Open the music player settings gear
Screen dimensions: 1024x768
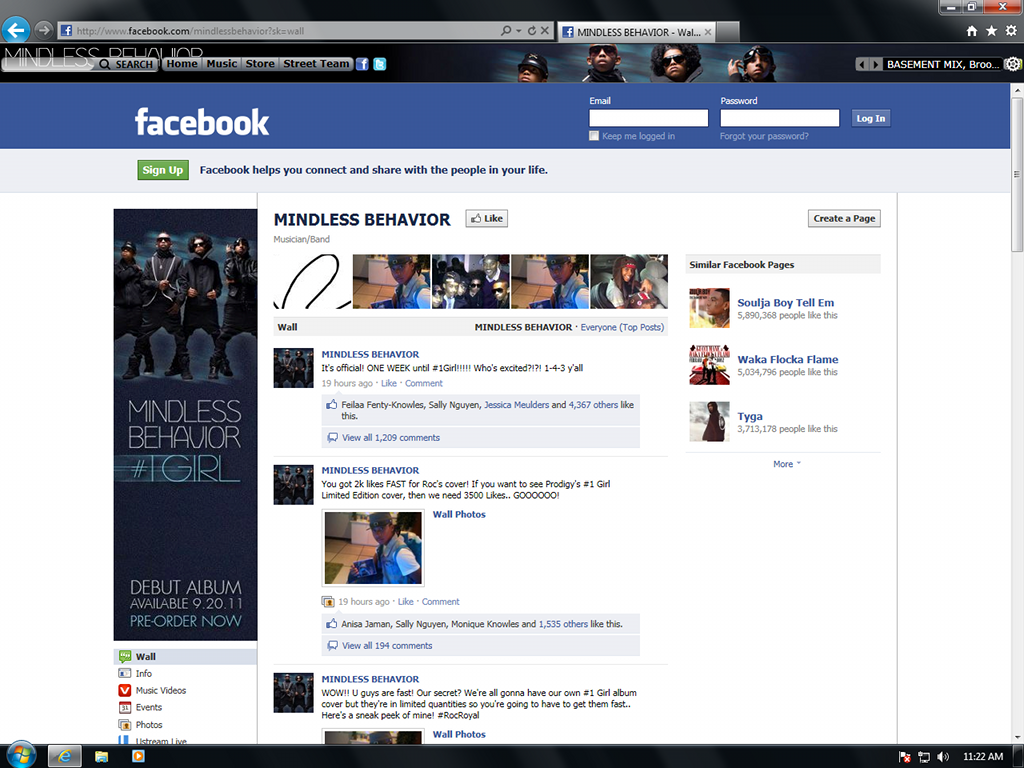(1013, 63)
